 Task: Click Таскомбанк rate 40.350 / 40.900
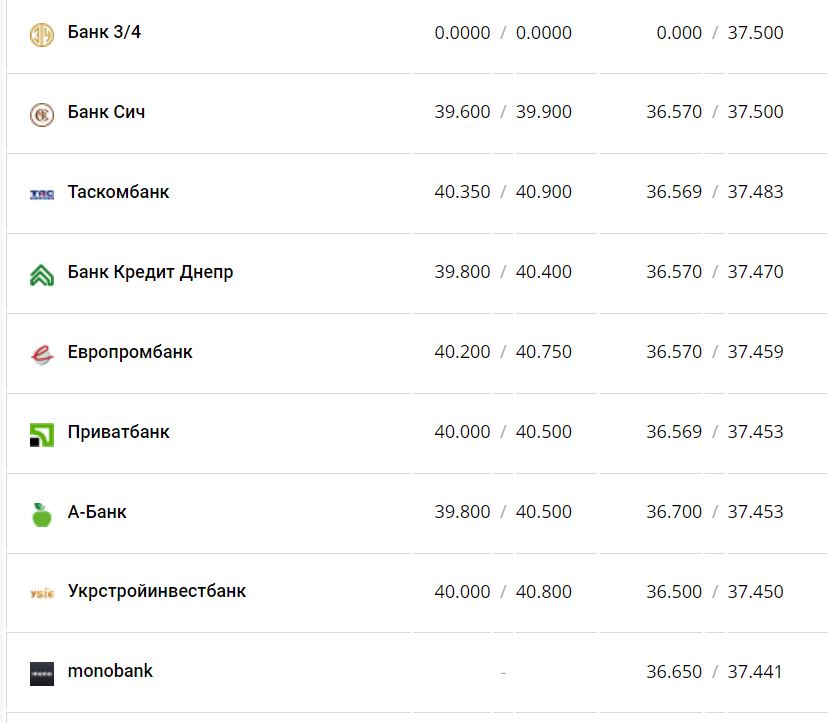503,192
